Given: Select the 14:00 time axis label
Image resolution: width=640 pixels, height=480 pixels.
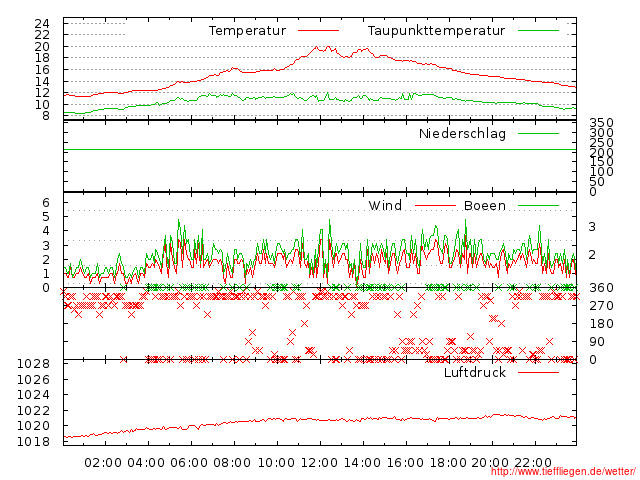Looking at the screenshot, I should 362,463.
